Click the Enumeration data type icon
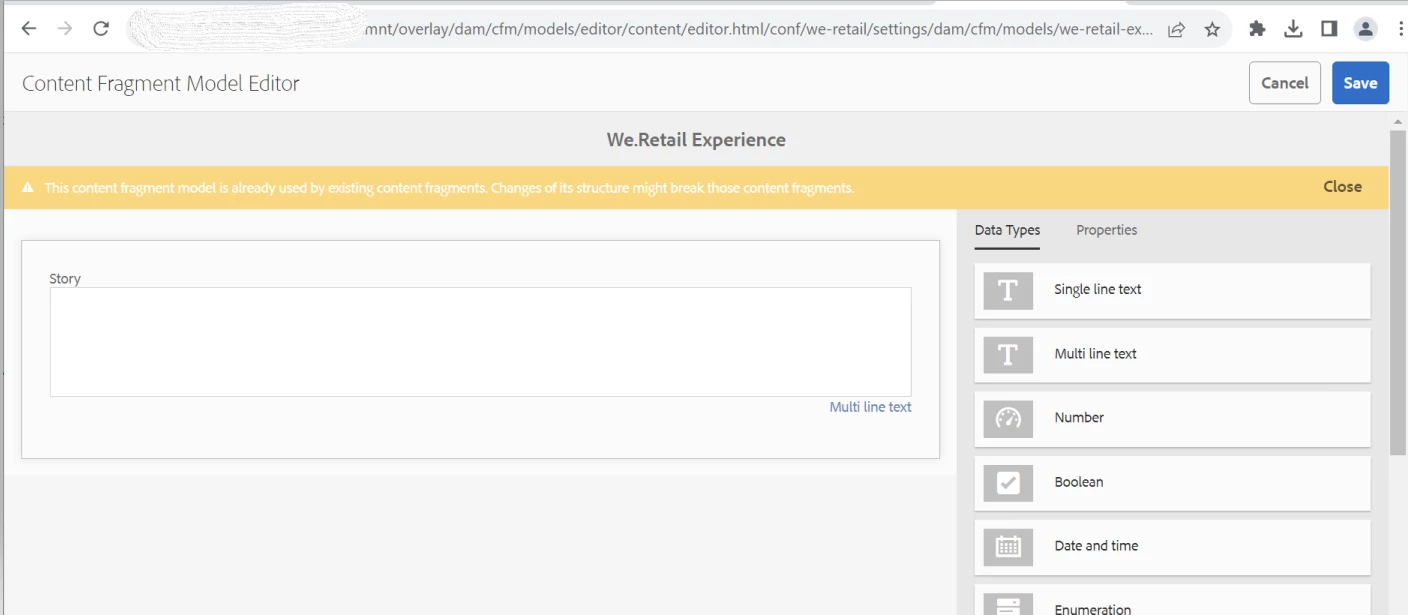1408x615 pixels. [x=1008, y=604]
